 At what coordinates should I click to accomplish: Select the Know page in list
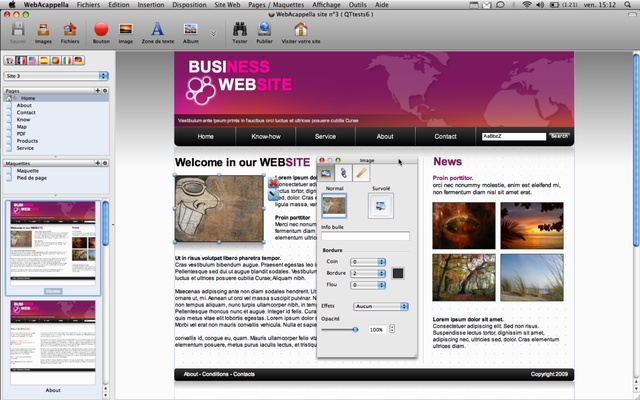click(x=56, y=120)
